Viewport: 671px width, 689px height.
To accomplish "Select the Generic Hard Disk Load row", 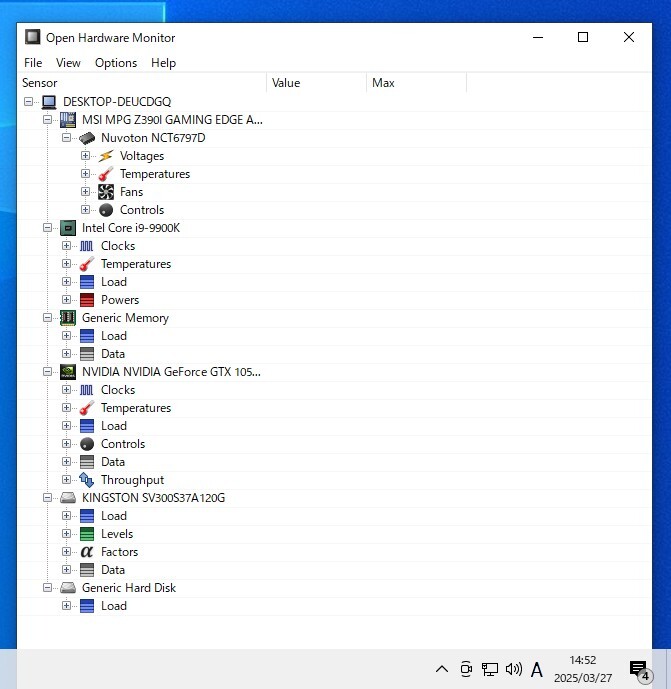I will click(x=334, y=606).
